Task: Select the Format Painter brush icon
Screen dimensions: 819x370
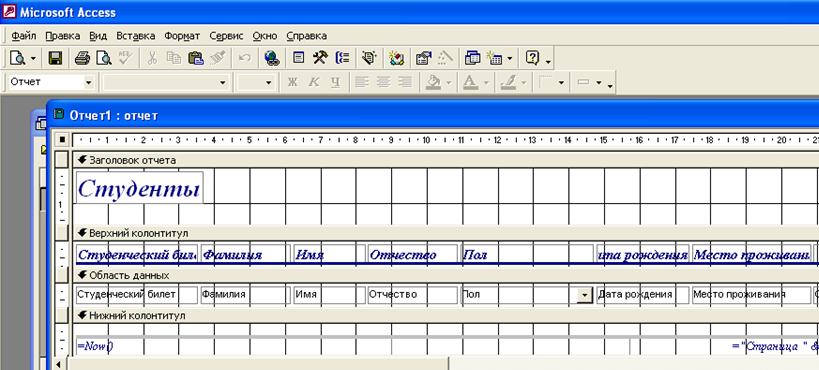Action: coord(217,57)
